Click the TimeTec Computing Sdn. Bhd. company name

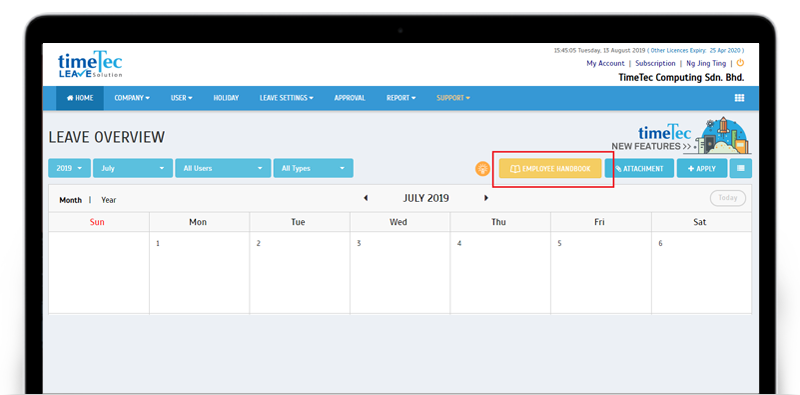pyautogui.click(x=681, y=78)
